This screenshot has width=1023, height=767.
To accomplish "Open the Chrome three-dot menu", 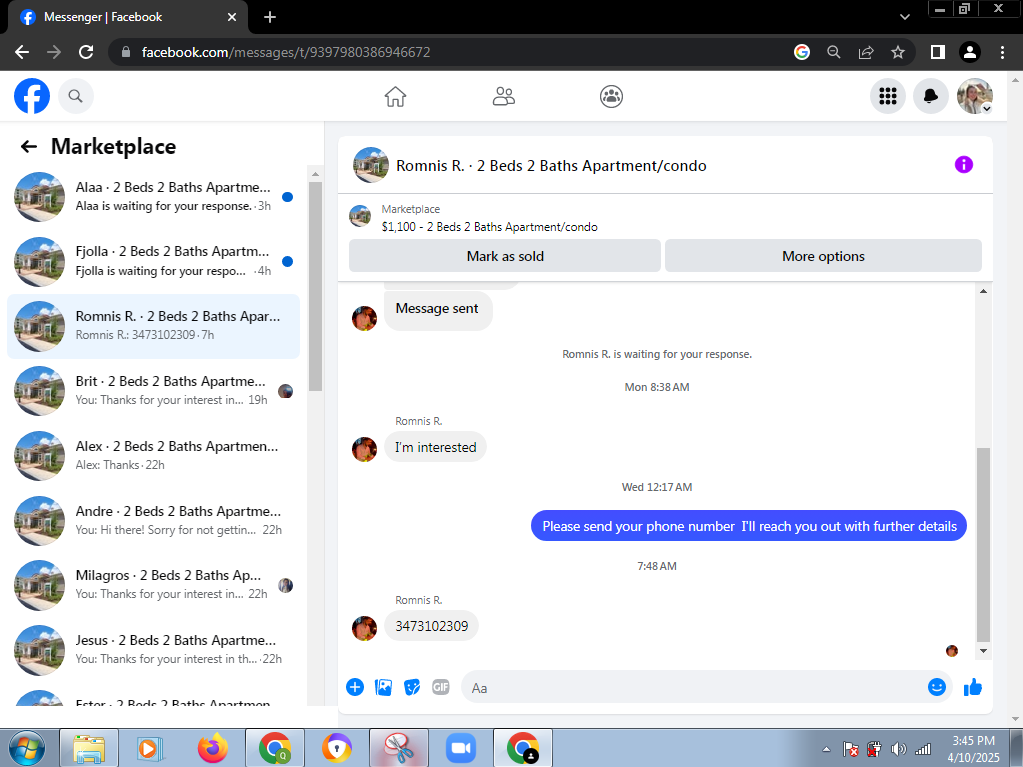I will point(1003,52).
